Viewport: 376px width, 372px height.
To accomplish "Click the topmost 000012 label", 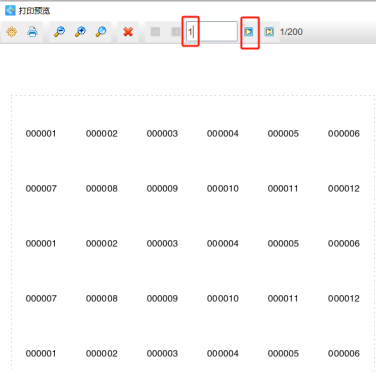I will (344, 189).
